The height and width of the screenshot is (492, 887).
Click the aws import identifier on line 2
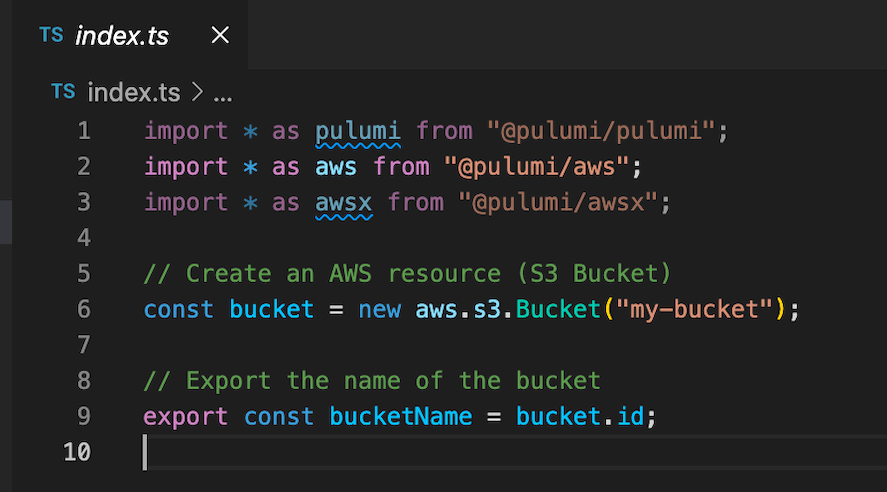click(336, 167)
